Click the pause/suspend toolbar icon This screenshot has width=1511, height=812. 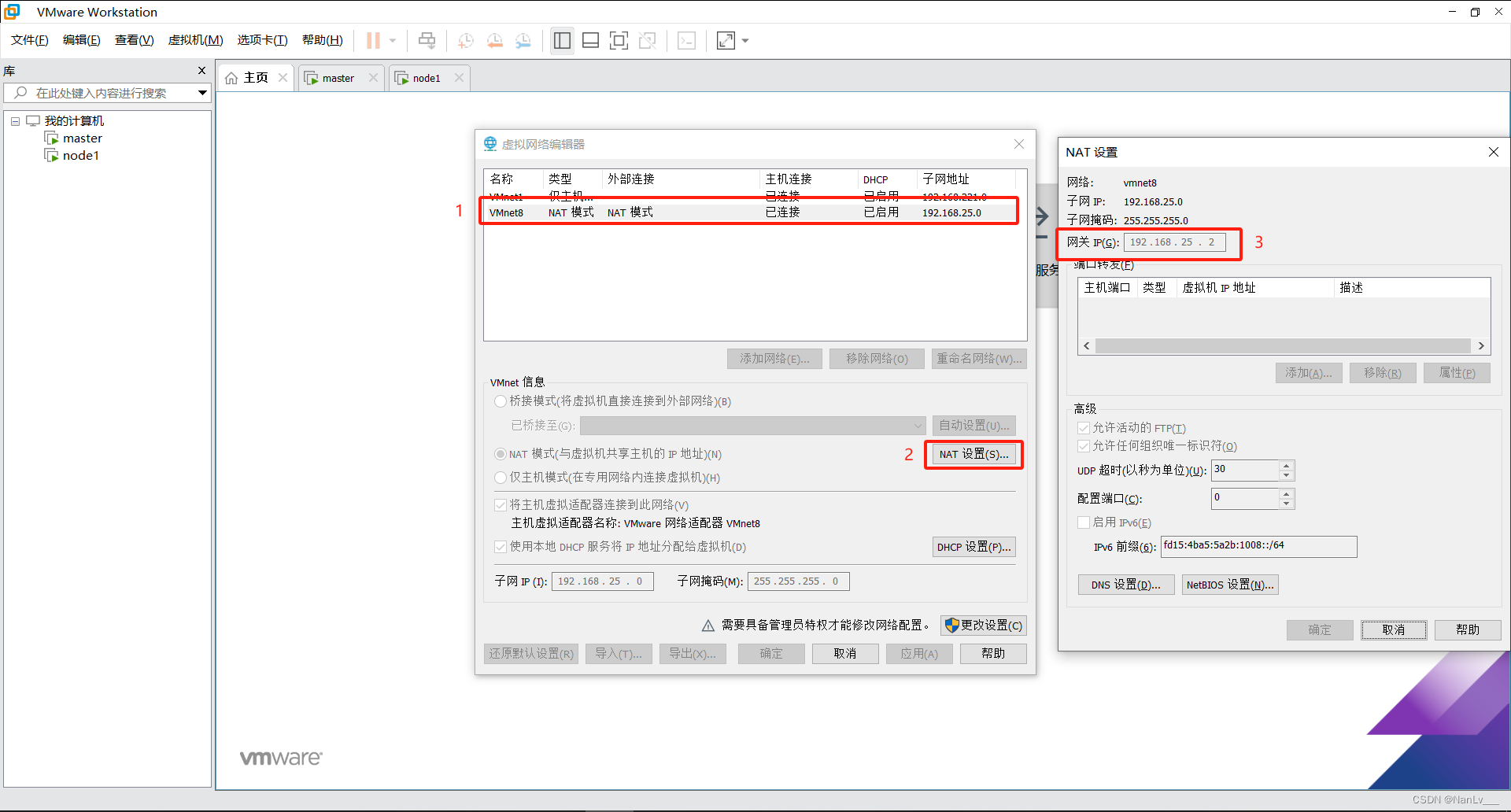pyautogui.click(x=373, y=40)
